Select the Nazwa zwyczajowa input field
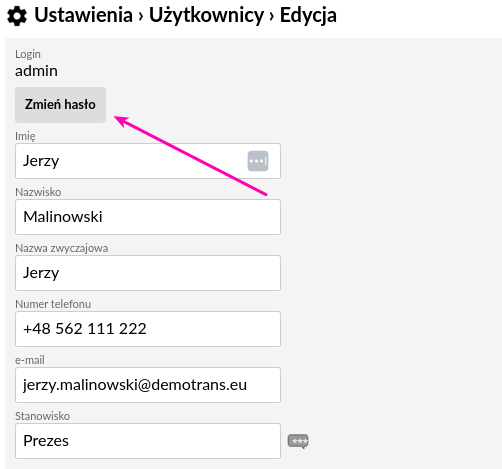The height and width of the screenshot is (469, 502). click(x=148, y=273)
